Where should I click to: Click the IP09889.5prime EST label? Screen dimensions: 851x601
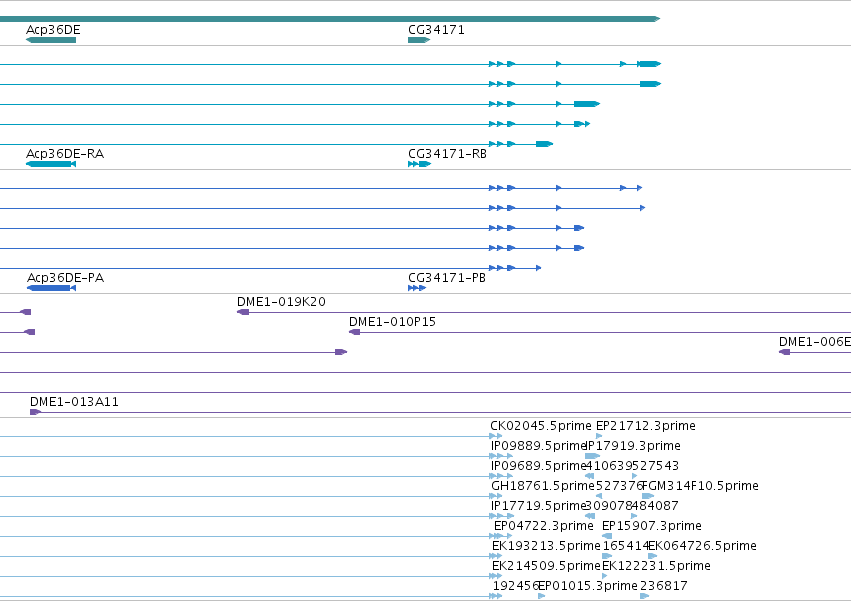(x=539, y=446)
